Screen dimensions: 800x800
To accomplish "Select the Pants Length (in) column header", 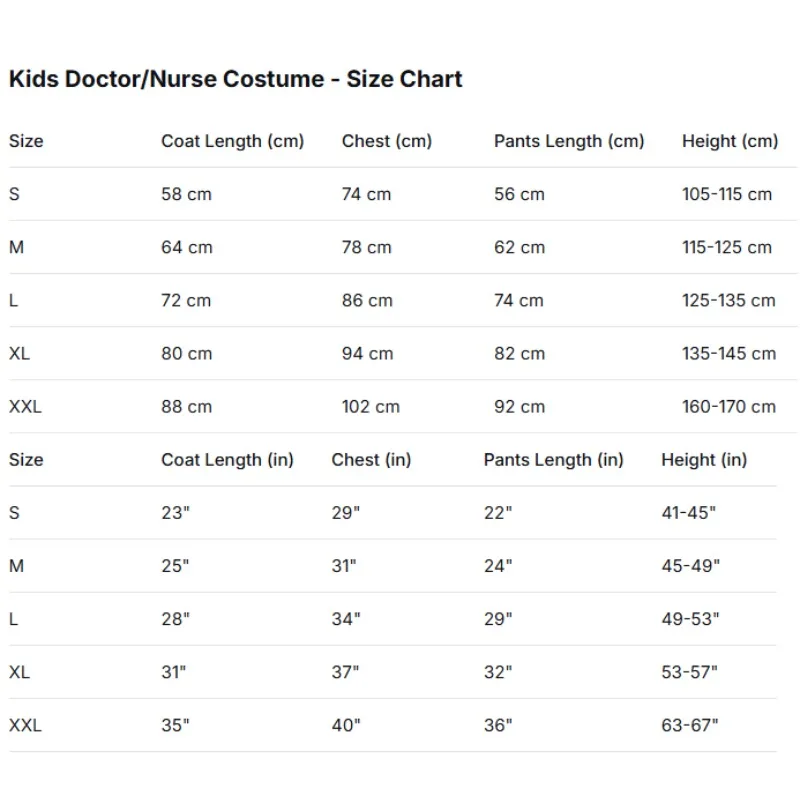I will click(553, 460).
